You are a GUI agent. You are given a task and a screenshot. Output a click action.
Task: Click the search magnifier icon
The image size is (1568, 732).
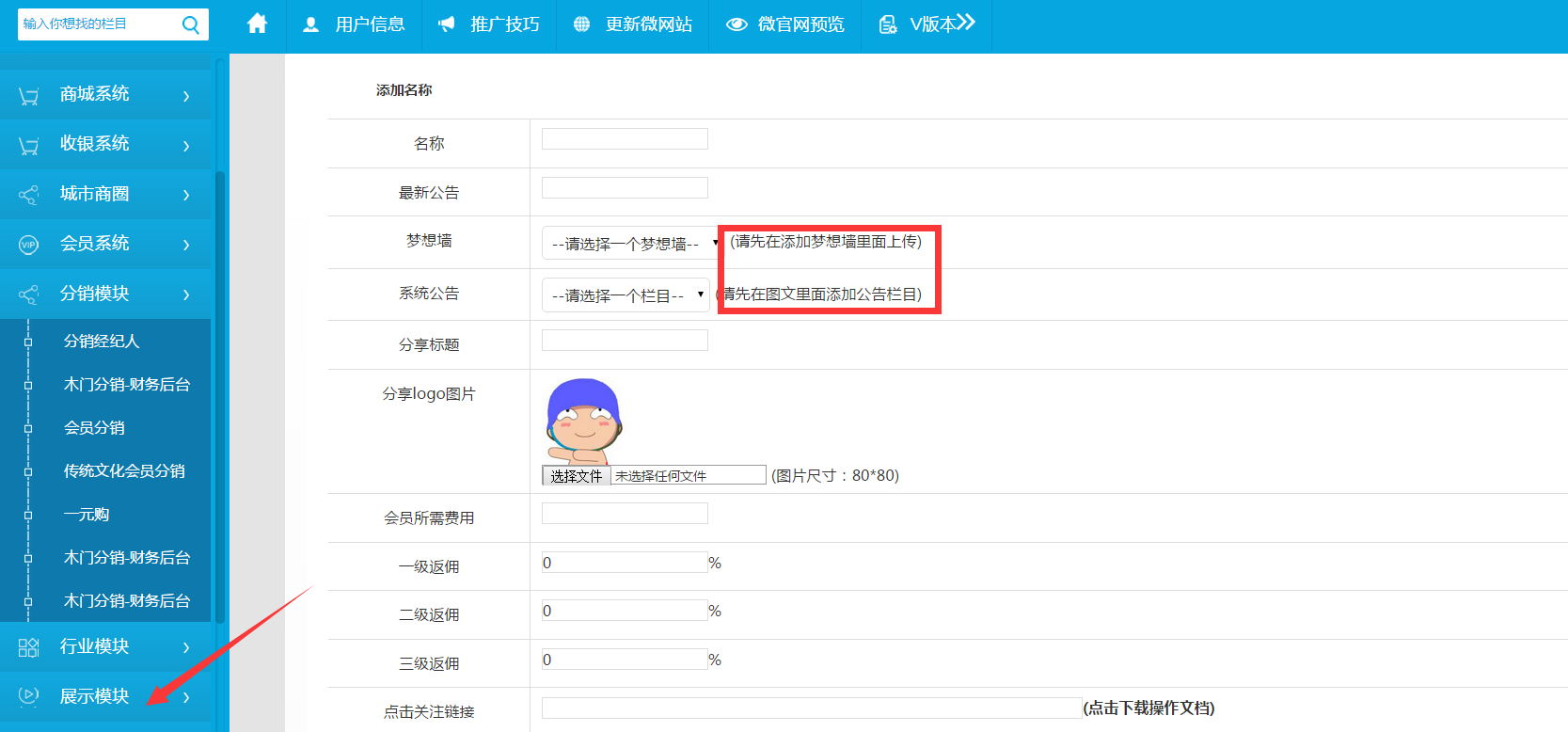(x=190, y=24)
